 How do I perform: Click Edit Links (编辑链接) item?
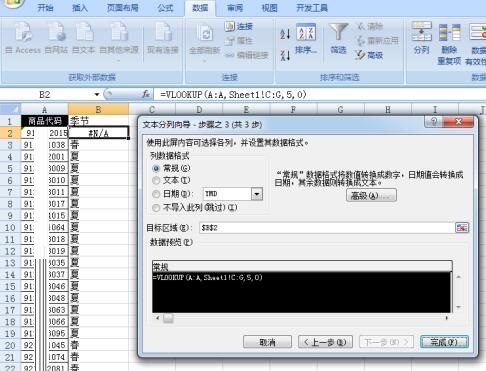click(247, 55)
